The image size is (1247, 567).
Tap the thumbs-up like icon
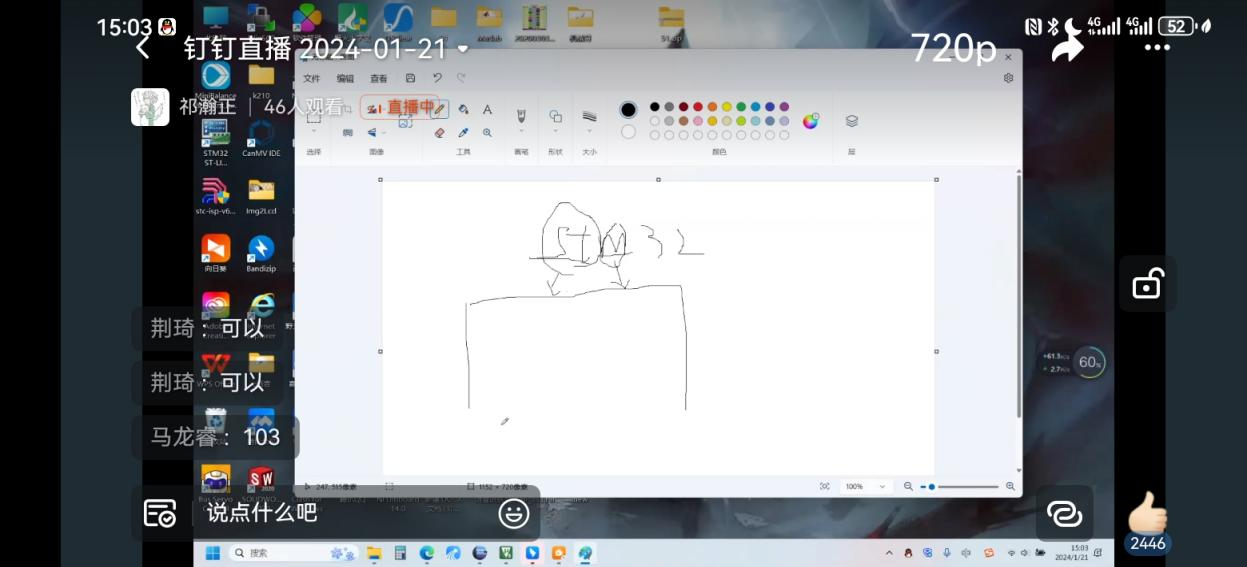pos(1147,512)
